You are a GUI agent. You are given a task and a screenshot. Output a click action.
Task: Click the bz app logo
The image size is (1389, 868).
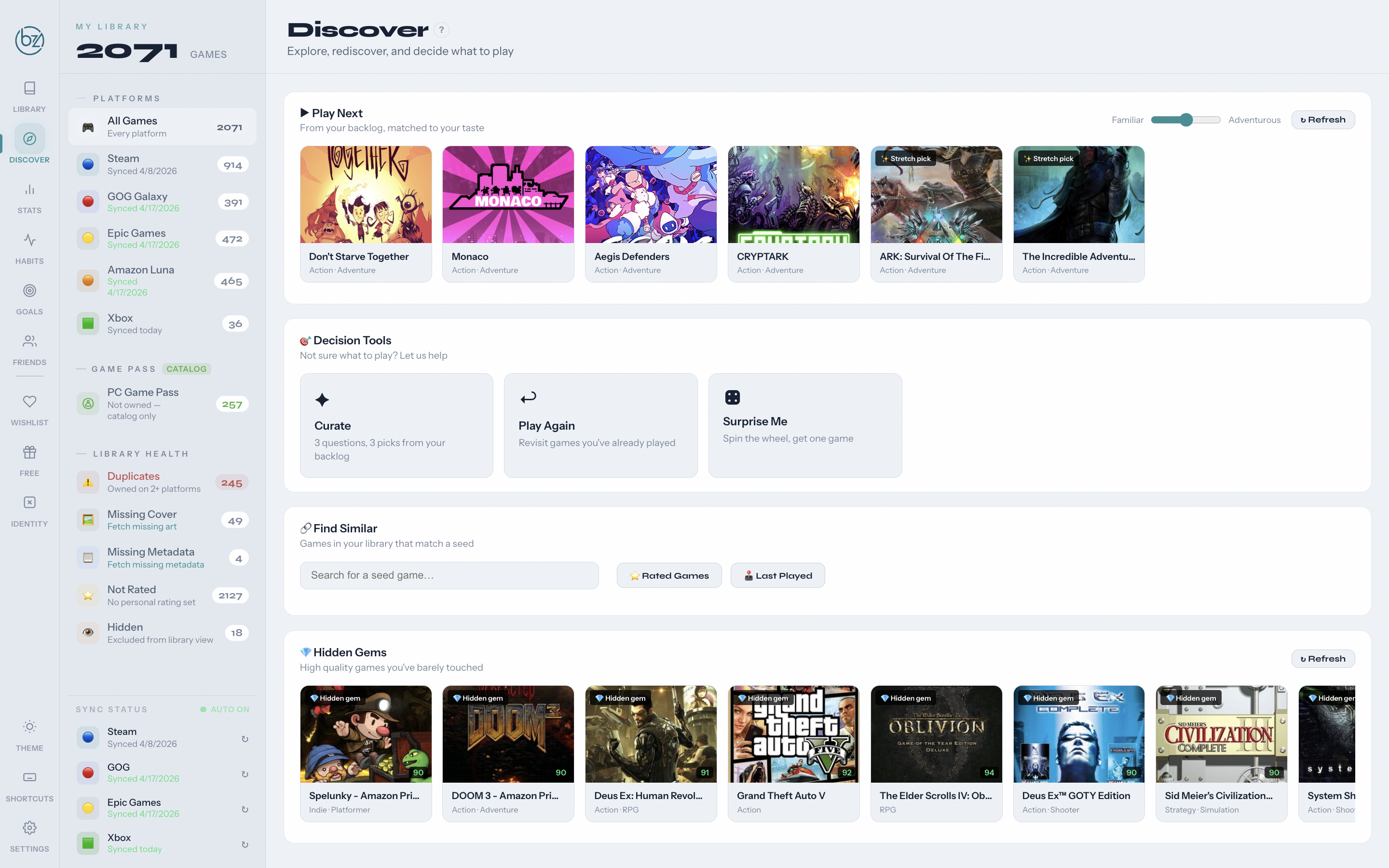click(29, 40)
